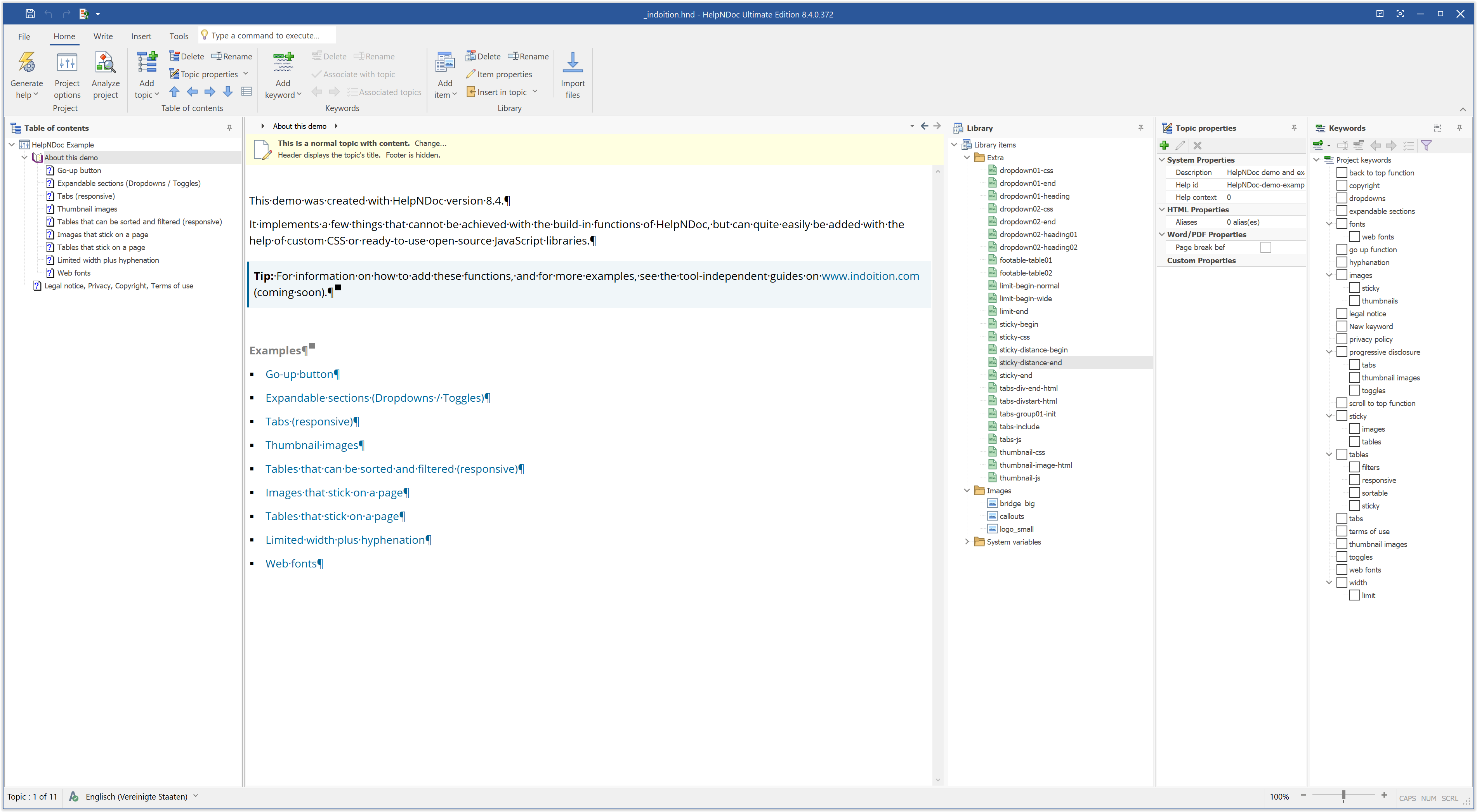Move topic right with blue right arrow
This screenshot has height=812, width=1477.
tap(210, 92)
